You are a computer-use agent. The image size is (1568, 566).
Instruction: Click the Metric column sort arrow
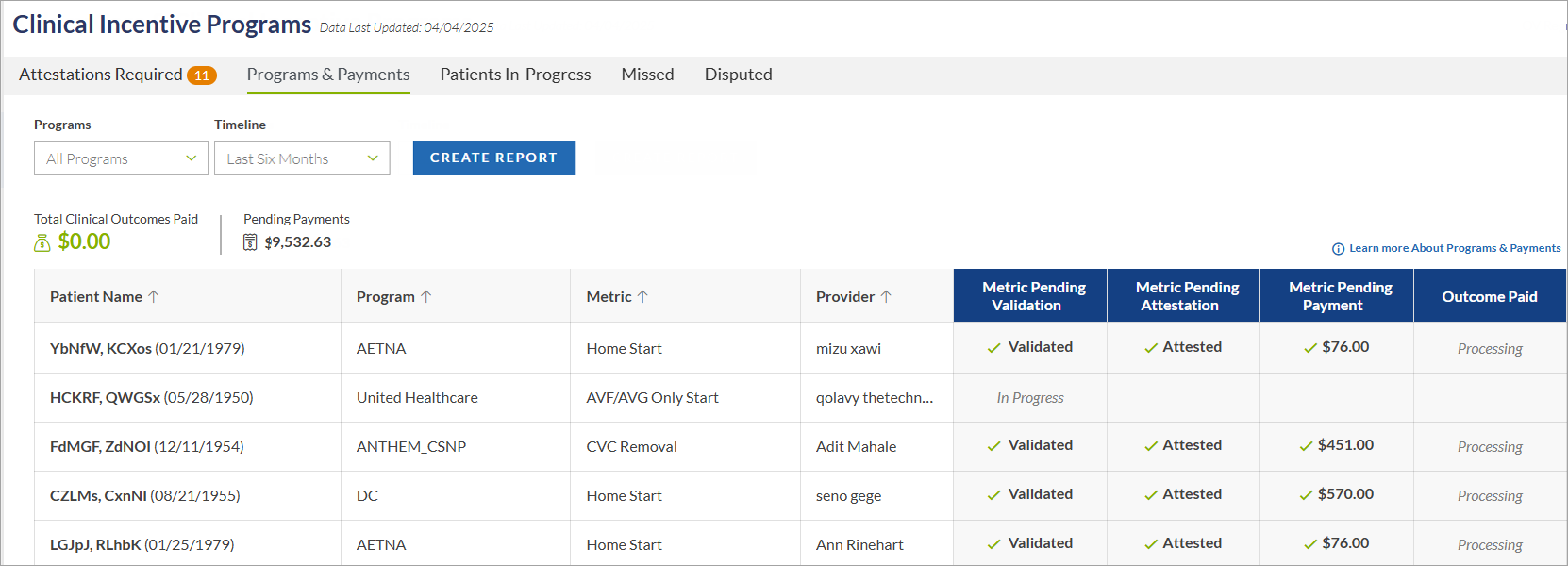(642, 296)
